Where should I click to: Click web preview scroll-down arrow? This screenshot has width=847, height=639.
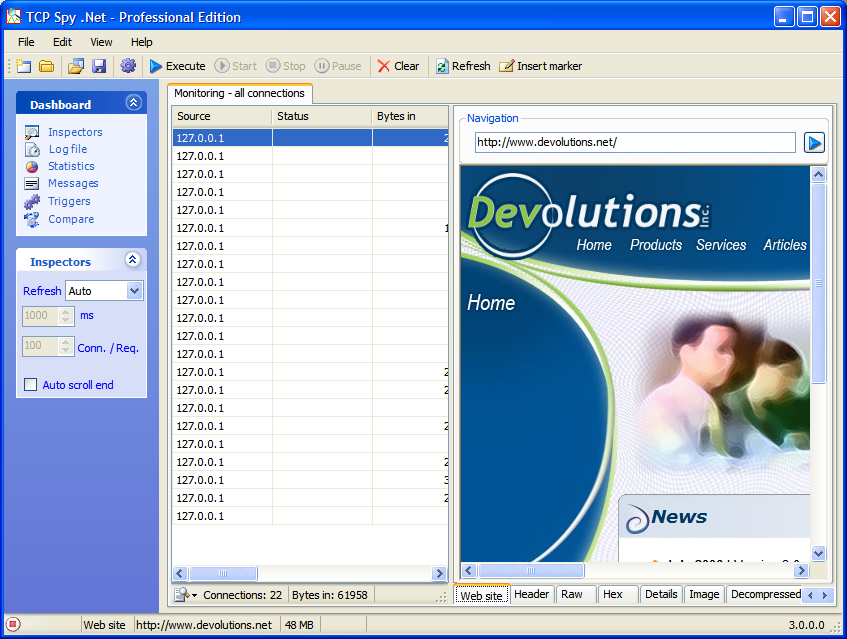pos(818,553)
